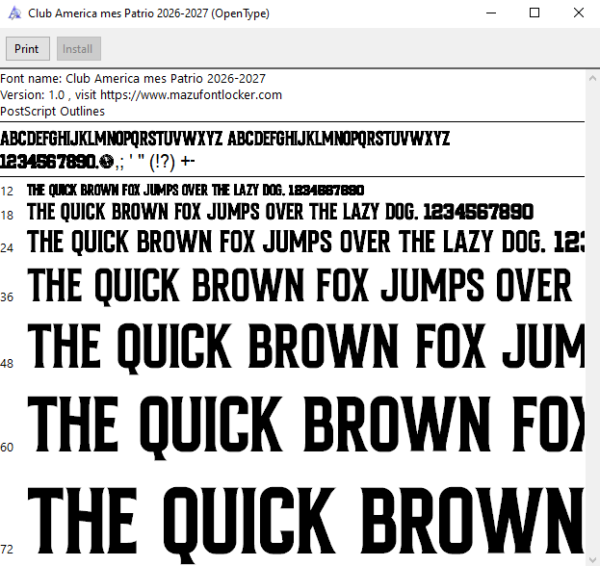This screenshot has width=600, height=566.
Task: Click the vertical scrollbar track
Action: click(x=592, y=320)
